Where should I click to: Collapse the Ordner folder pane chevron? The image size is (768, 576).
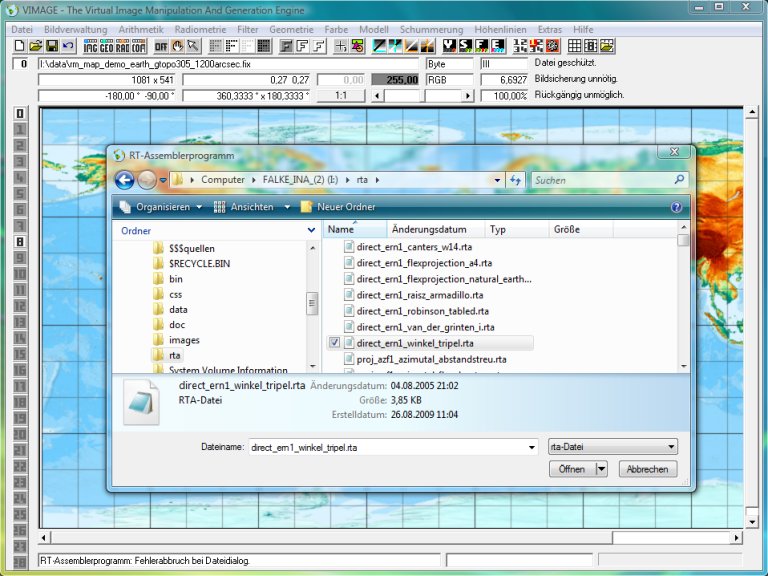point(311,230)
